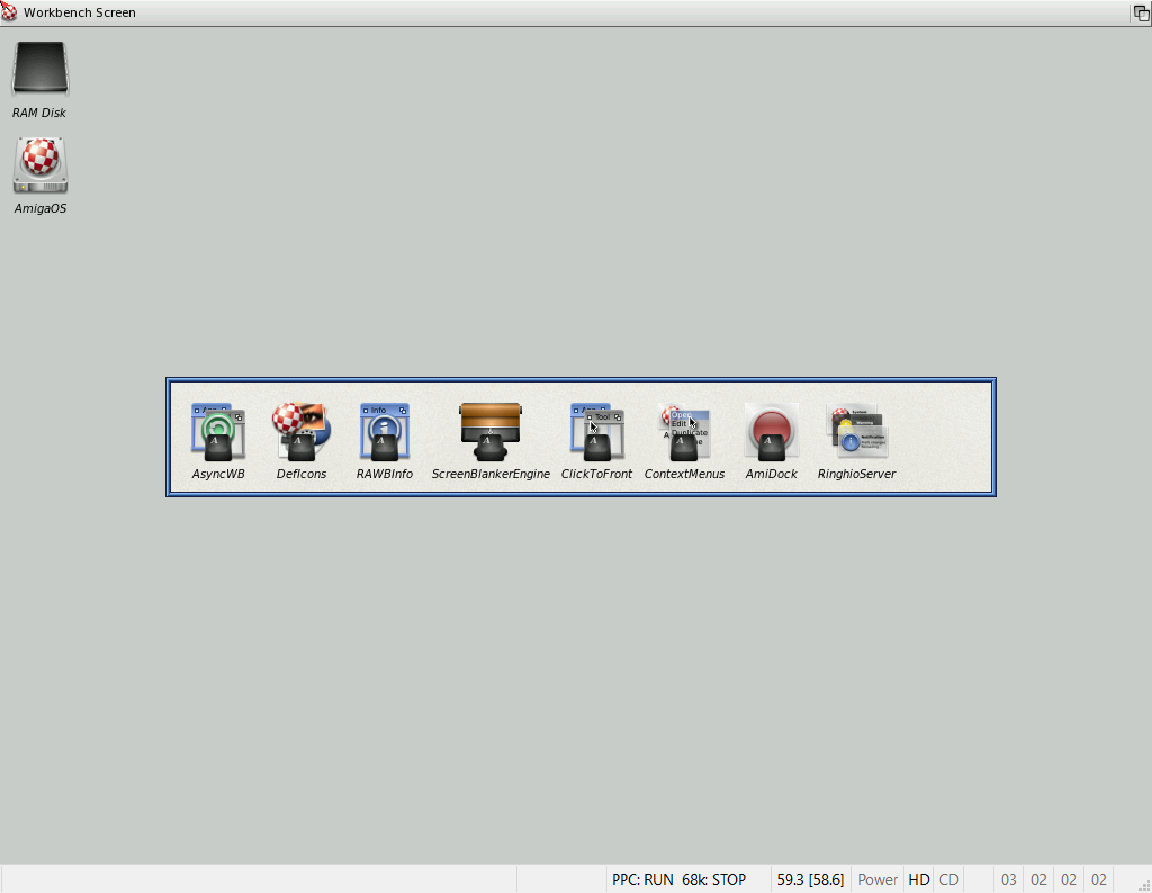Select the ClickToFront icon
Screen dimensions: 1152x893
click(x=597, y=432)
